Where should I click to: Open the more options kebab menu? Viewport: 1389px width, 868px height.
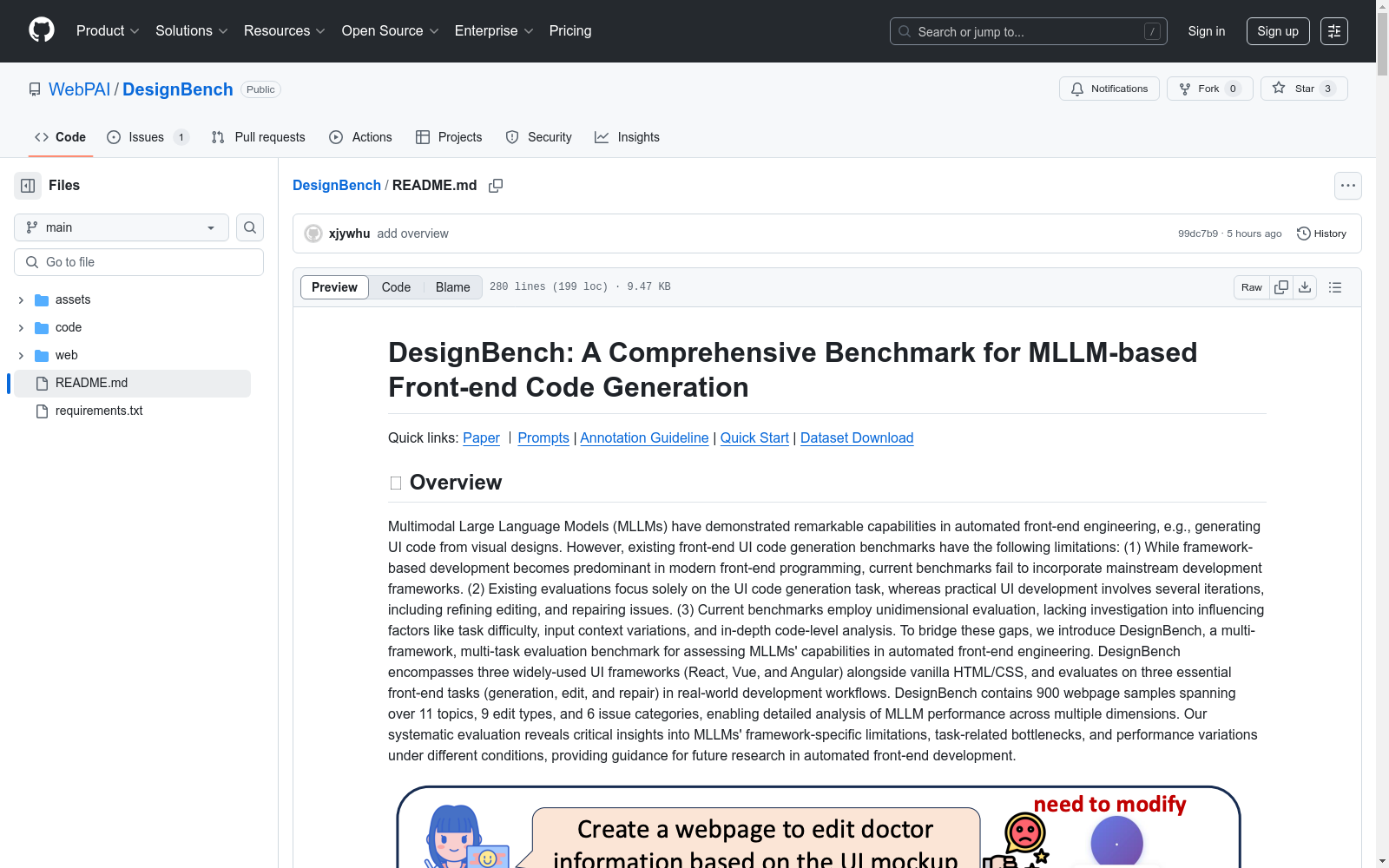click(x=1347, y=185)
